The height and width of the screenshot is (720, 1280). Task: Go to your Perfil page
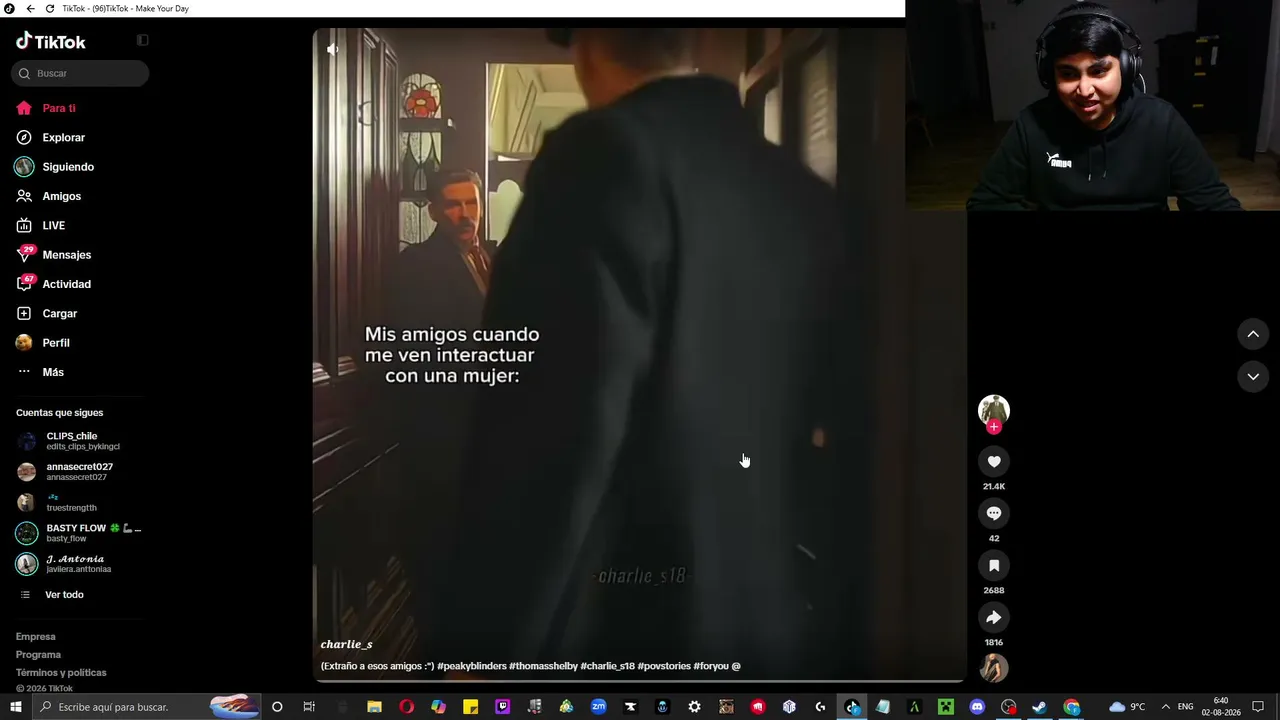click(x=43, y=343)
